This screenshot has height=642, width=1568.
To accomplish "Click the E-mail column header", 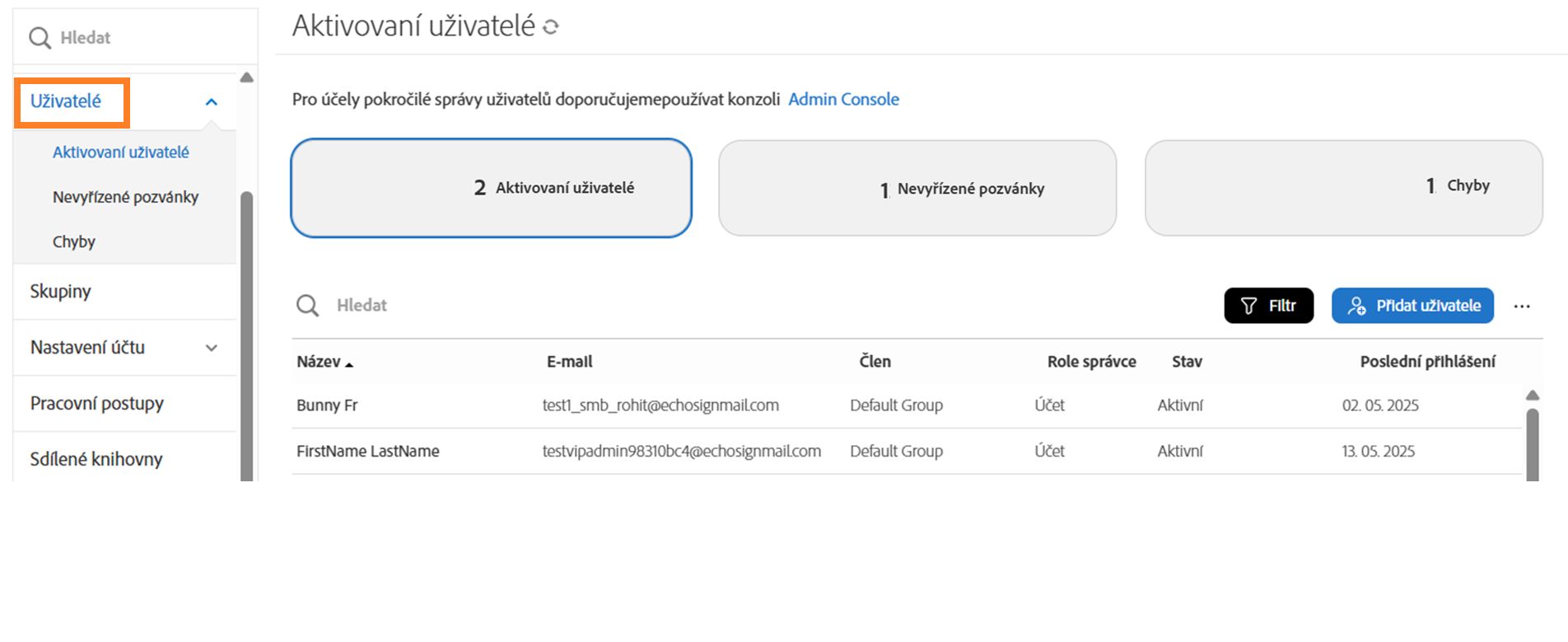I will point(569,362).
